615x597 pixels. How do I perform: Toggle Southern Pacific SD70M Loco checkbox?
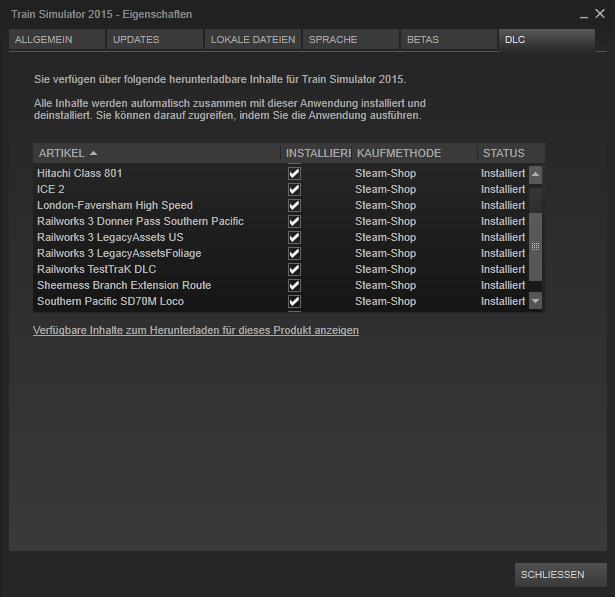pos(295,301)
